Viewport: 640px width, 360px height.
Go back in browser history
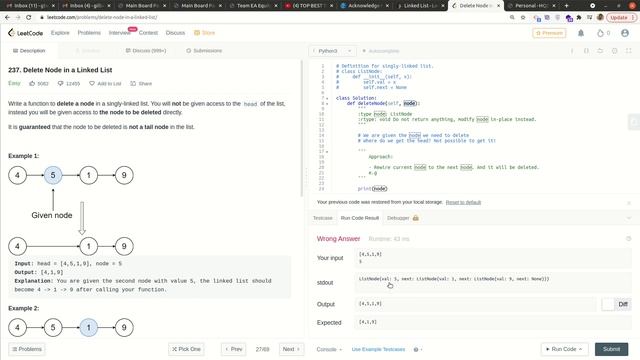[x=7, y=18]
